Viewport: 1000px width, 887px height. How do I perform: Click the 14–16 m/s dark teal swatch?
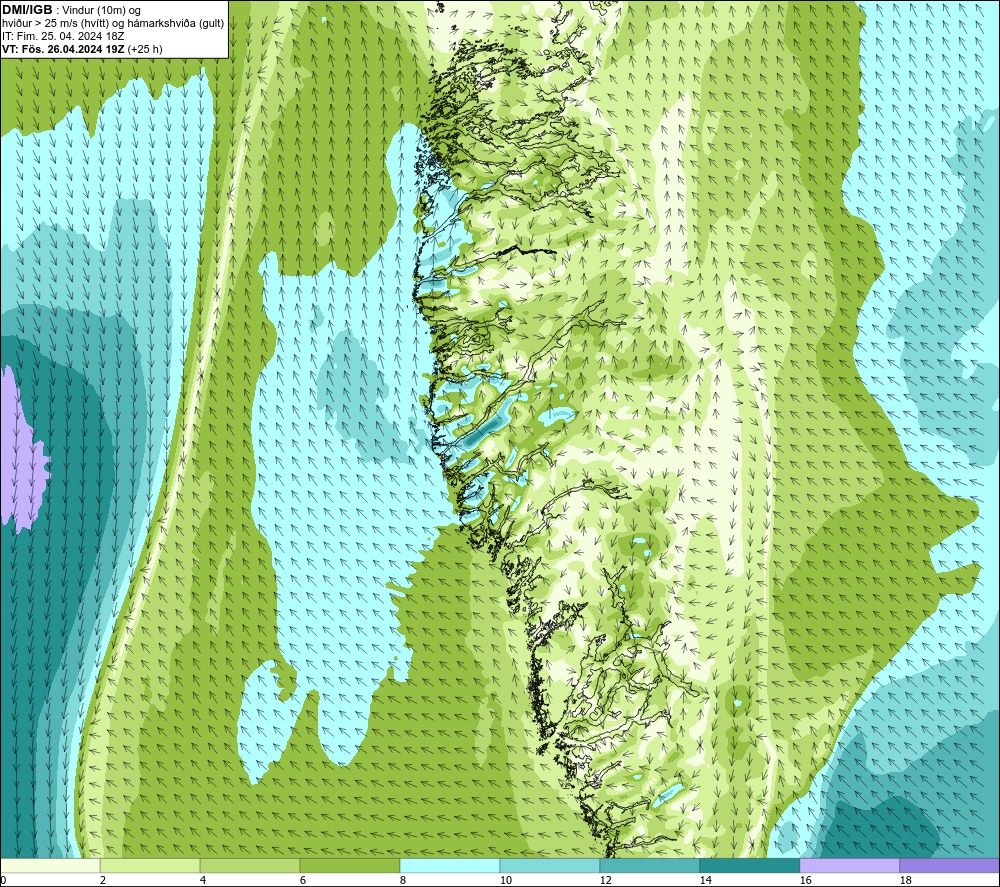(749, 865)
